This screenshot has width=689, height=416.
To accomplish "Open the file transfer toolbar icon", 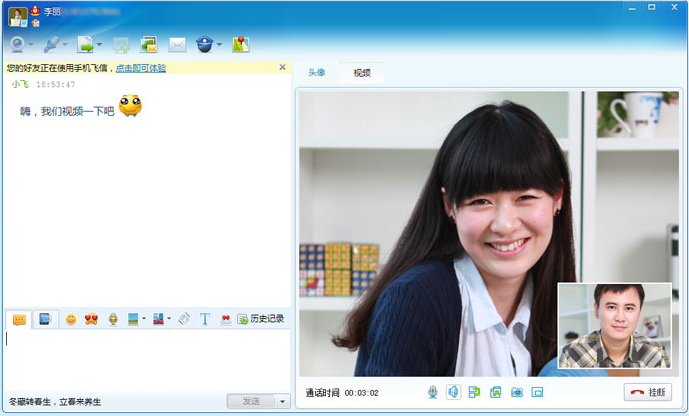I will click(86, 44).
